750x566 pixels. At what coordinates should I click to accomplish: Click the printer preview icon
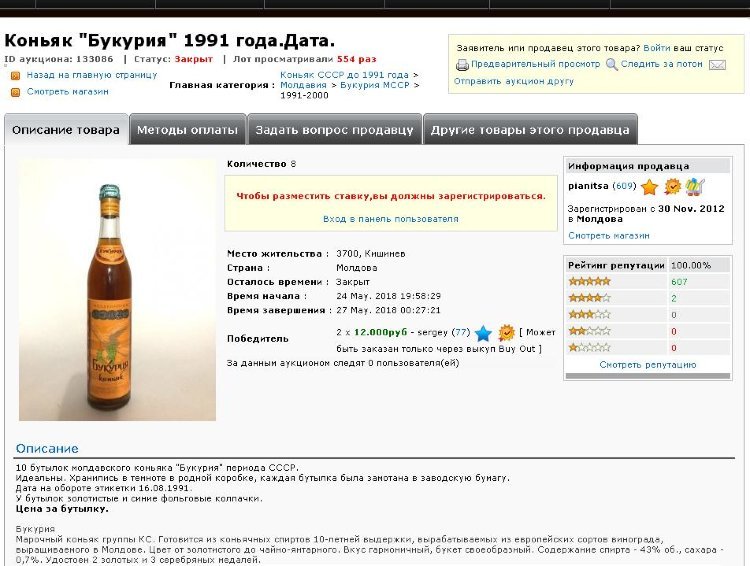tap(462, 64)
